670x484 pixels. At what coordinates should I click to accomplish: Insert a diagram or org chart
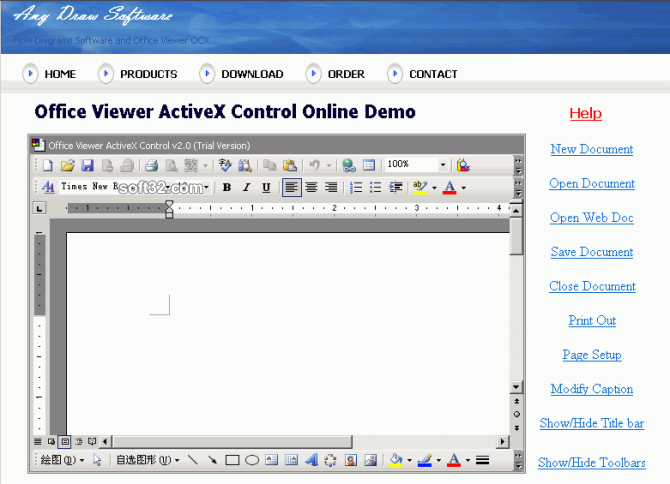(330, 460)
